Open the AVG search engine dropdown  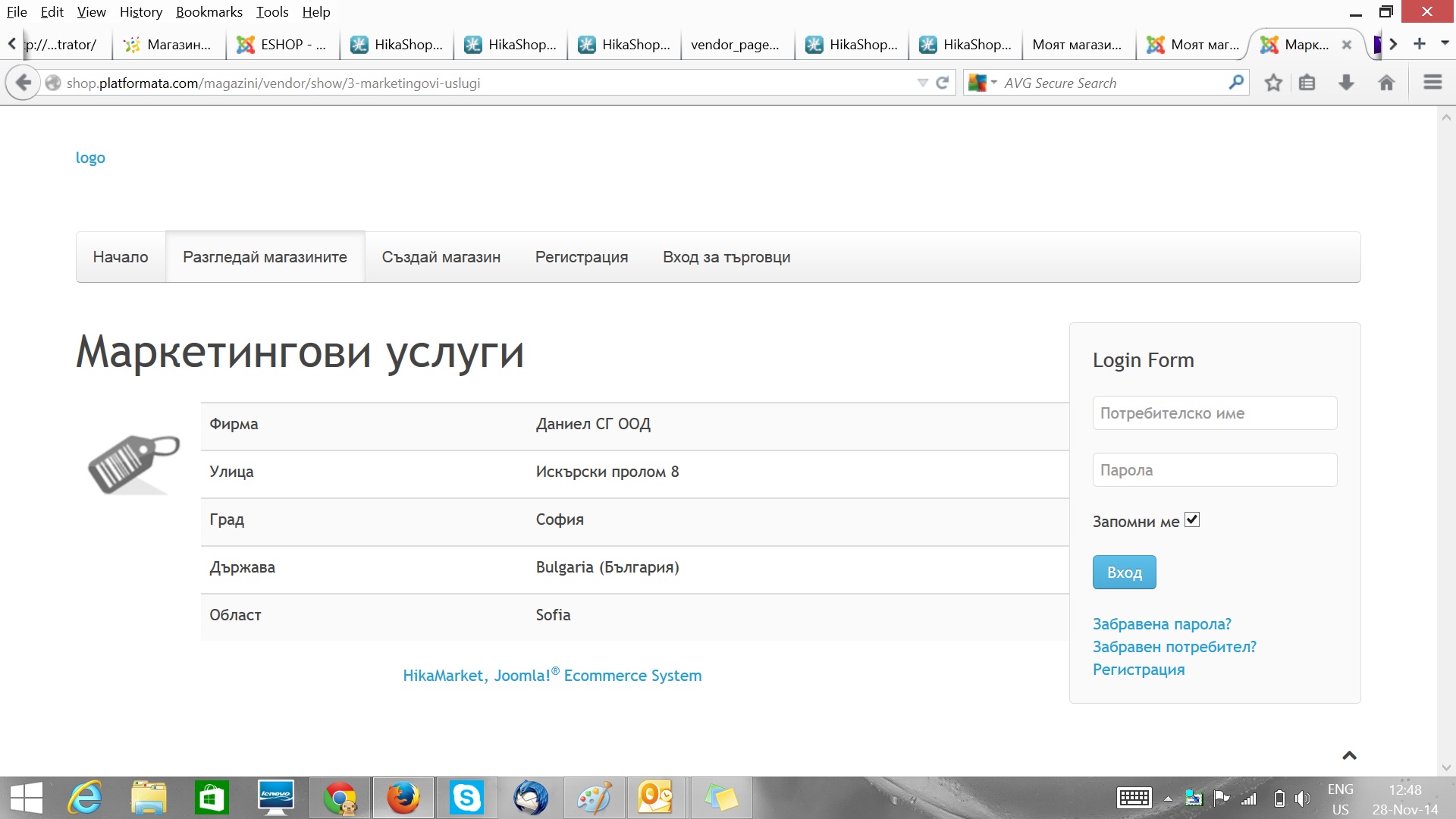coord(983,83)
